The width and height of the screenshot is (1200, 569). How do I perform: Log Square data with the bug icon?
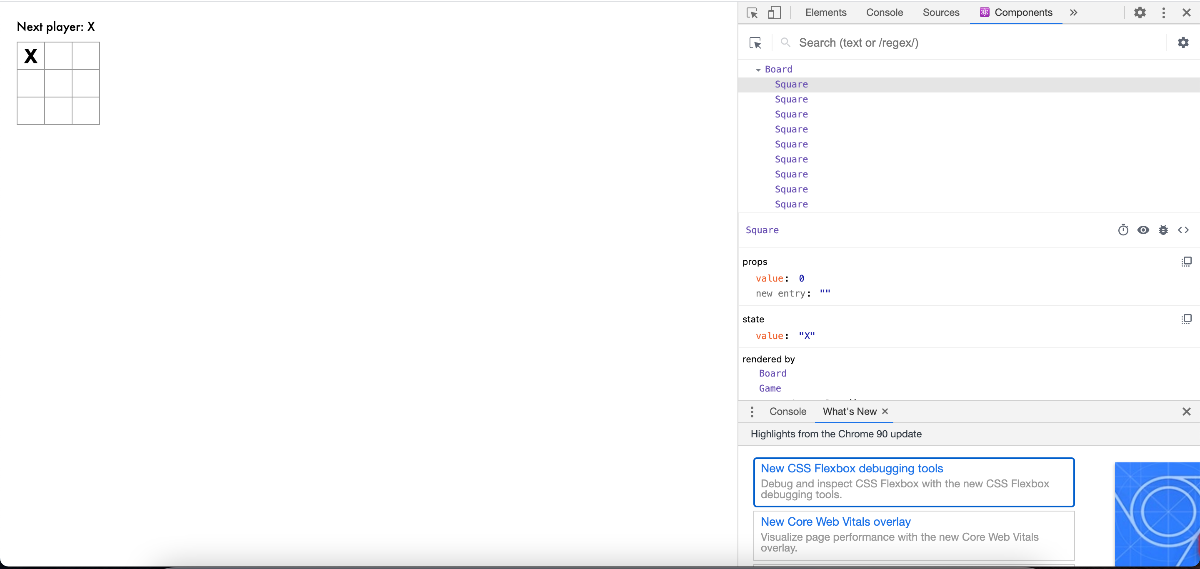click(x=1163, y=230)
